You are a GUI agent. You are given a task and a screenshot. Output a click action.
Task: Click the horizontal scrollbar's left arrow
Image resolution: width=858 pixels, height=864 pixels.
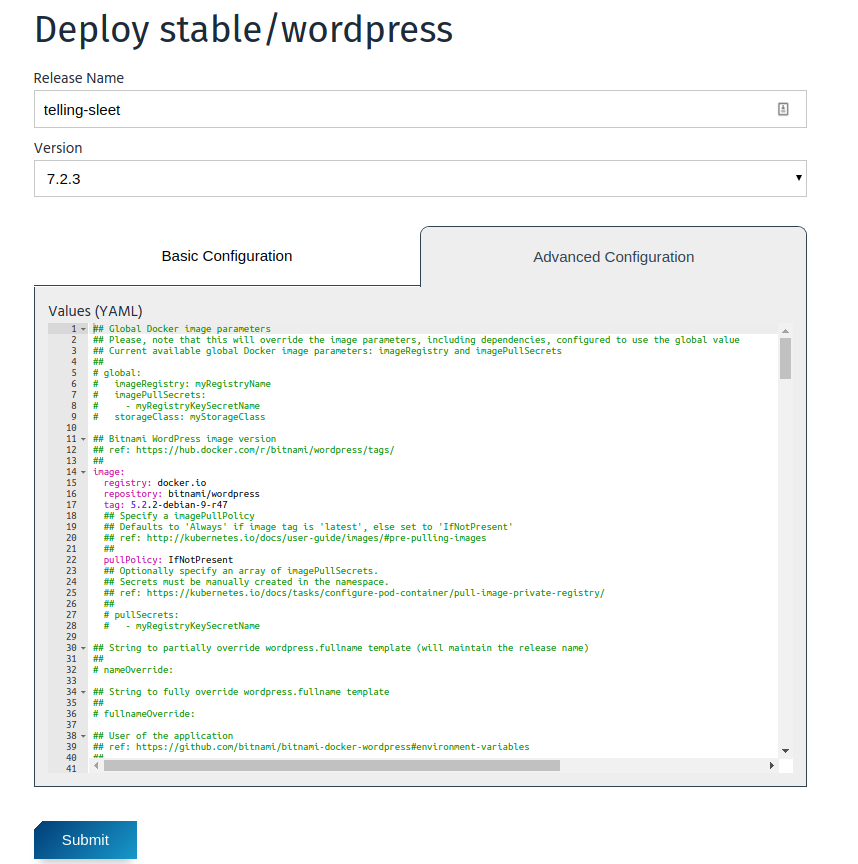click(97, 765)
